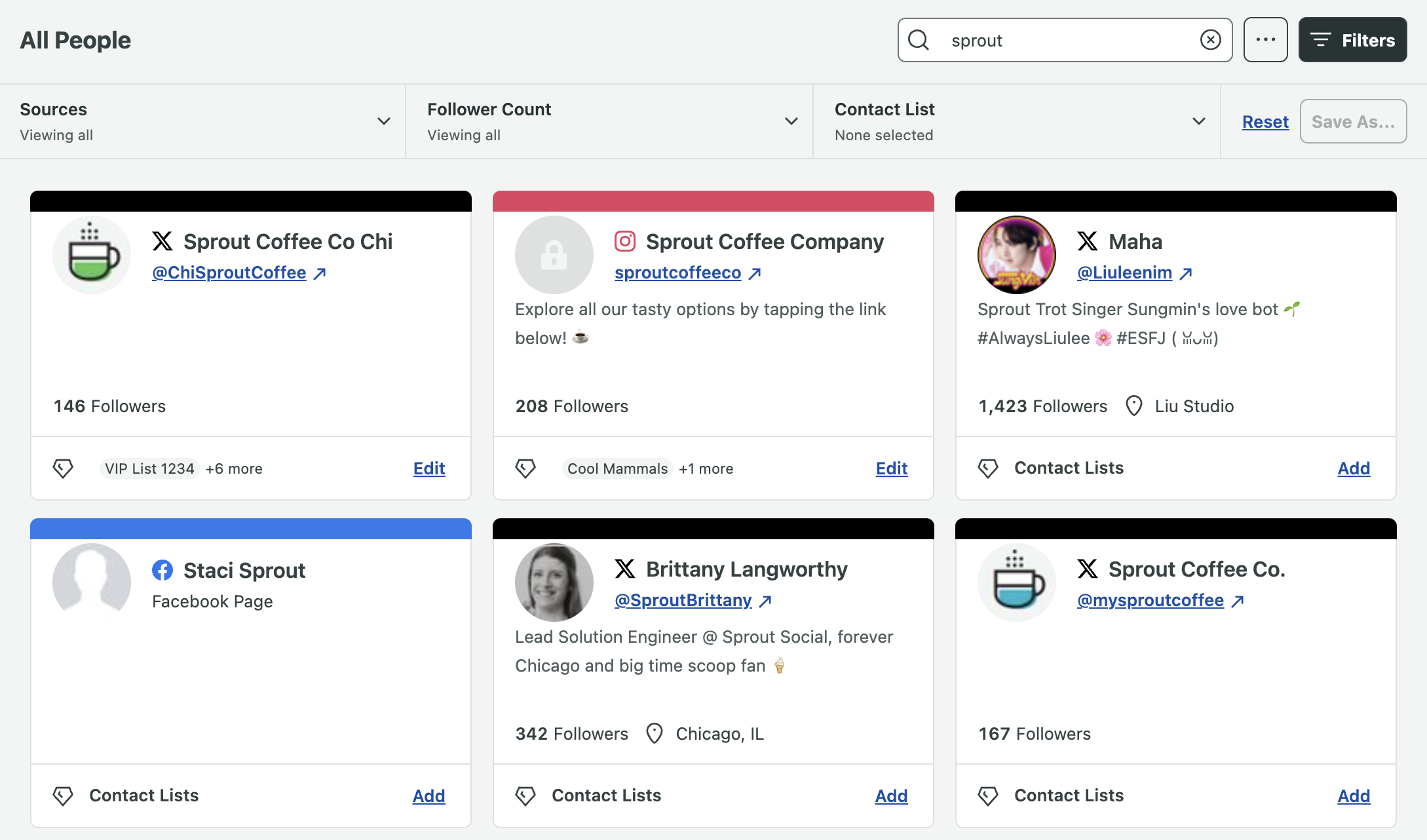Click the Brittany Langworthy name heading

tap(747, 569)
